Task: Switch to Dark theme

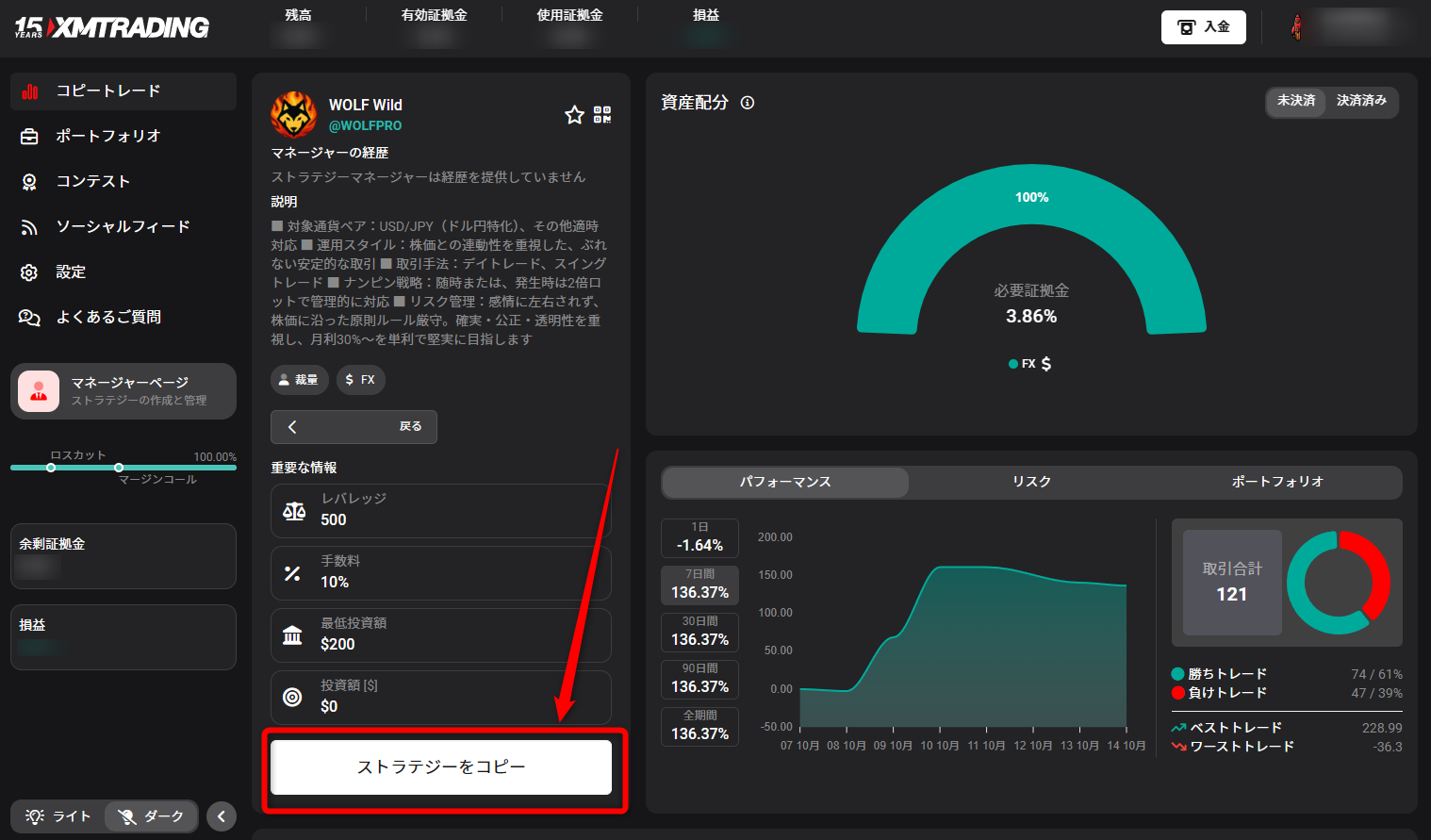Action: click(151, 816)
